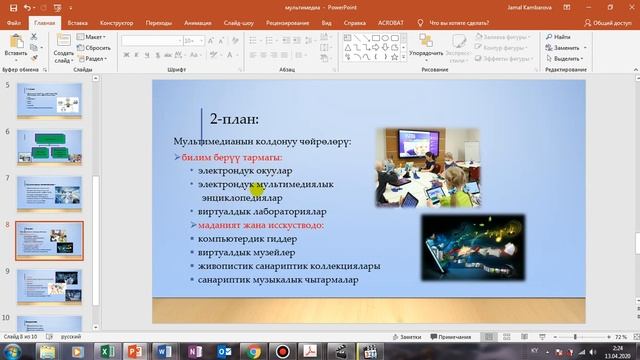Click the Найти find button
The width and height of the screenshot is (640, 360).
(x=558, y=37)
